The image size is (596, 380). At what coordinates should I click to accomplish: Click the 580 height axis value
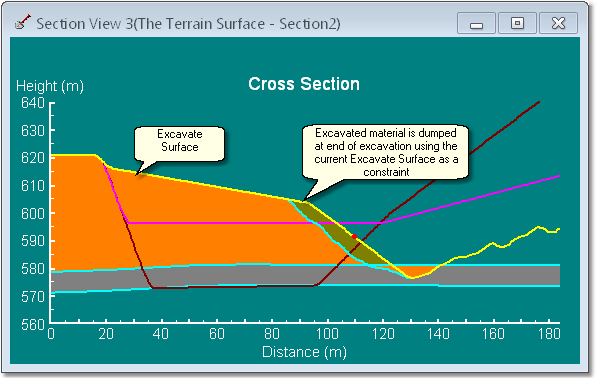(33, 269)
